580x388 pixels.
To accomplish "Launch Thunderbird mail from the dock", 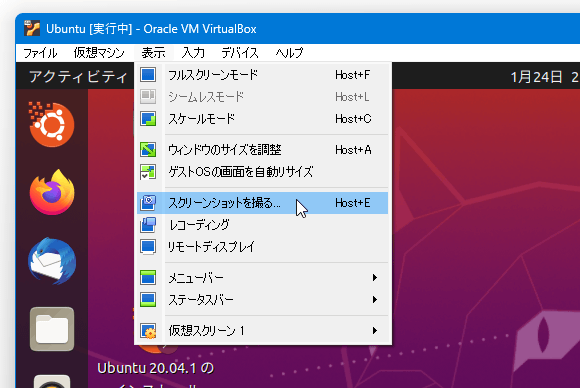I will pos(52,261).
